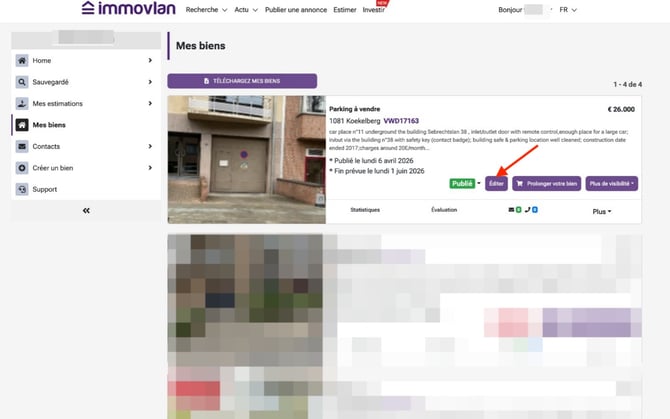Open the Évaluation tab
The image size is (670, 419).
pyautogui.click(x=444, y=211)
